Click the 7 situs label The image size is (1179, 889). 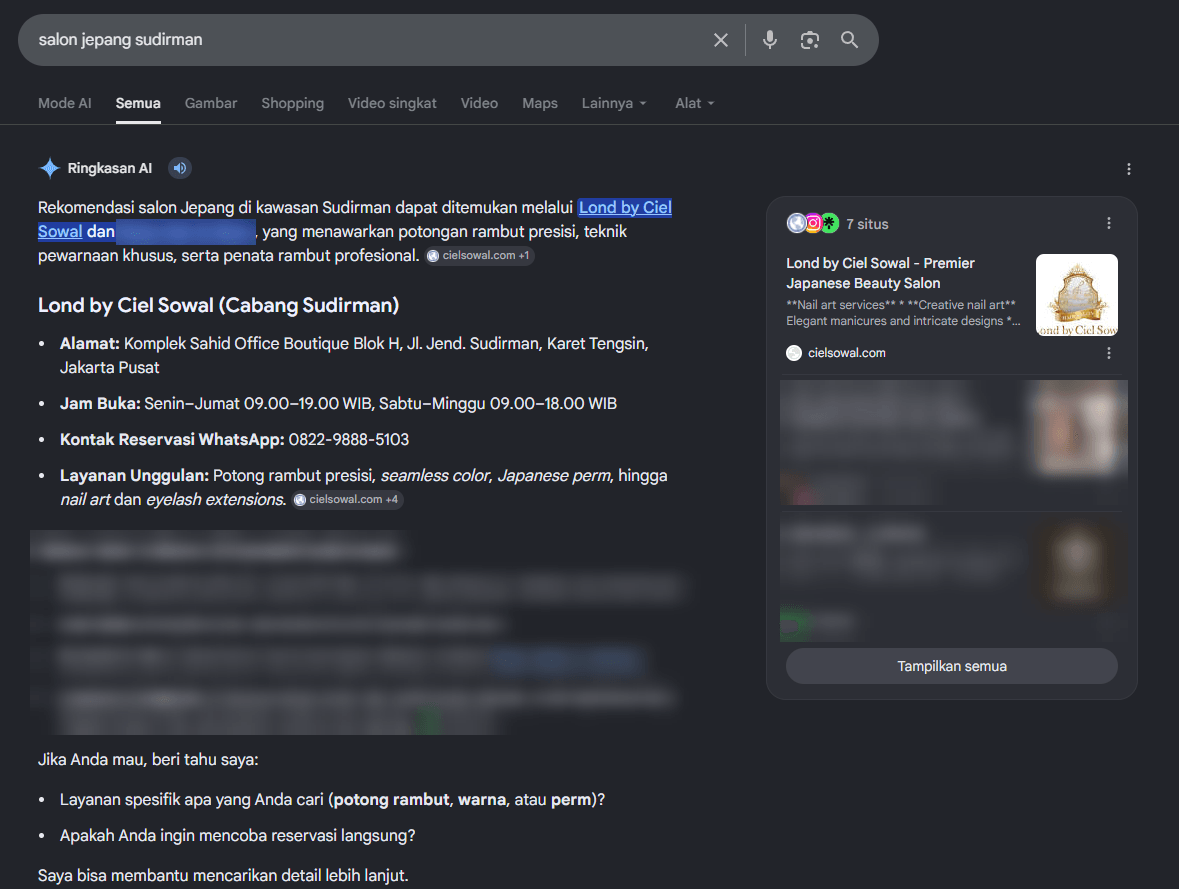coord(867,224)
